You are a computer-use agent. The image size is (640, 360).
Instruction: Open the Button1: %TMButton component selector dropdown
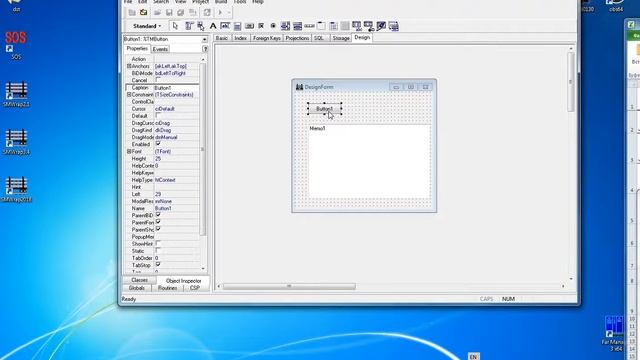[204, 40]
